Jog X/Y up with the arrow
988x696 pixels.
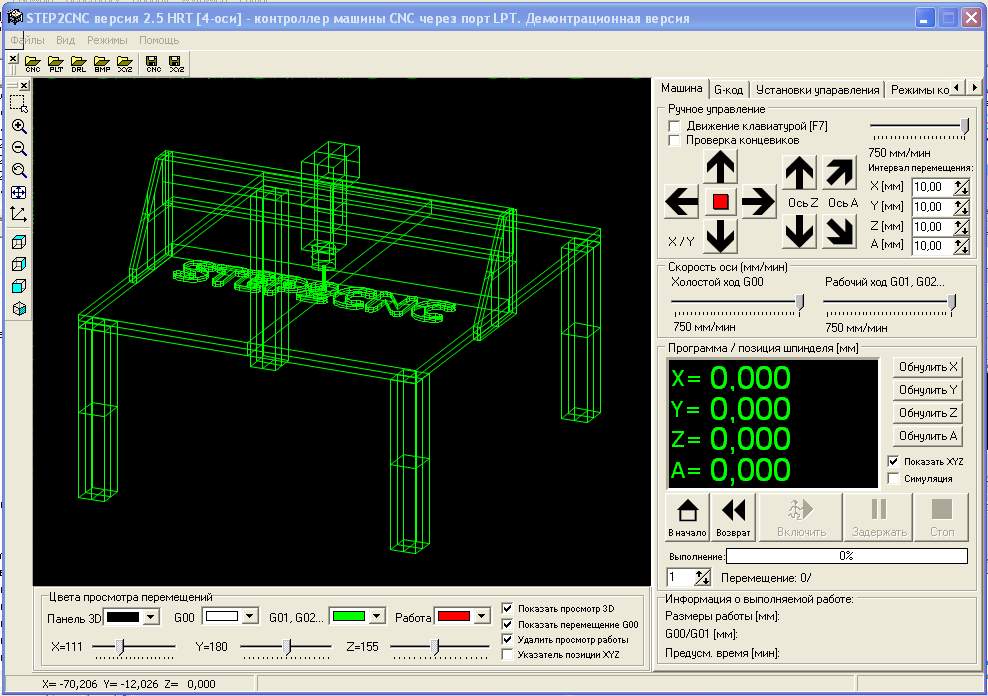pos(720,168)
